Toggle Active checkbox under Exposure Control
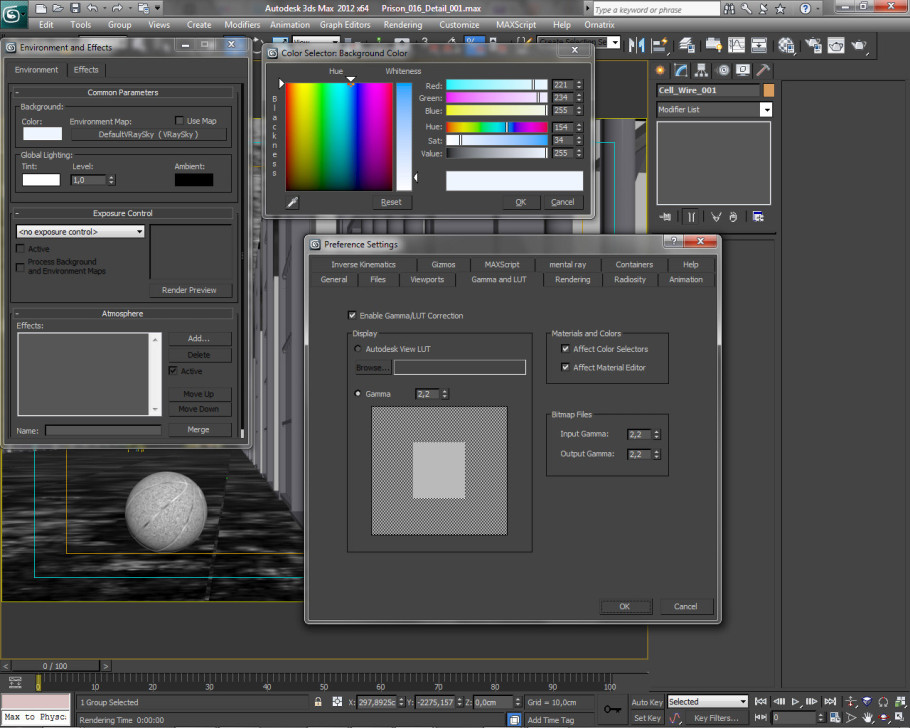The height and width of the screenshot is (728, 910). 20,248
